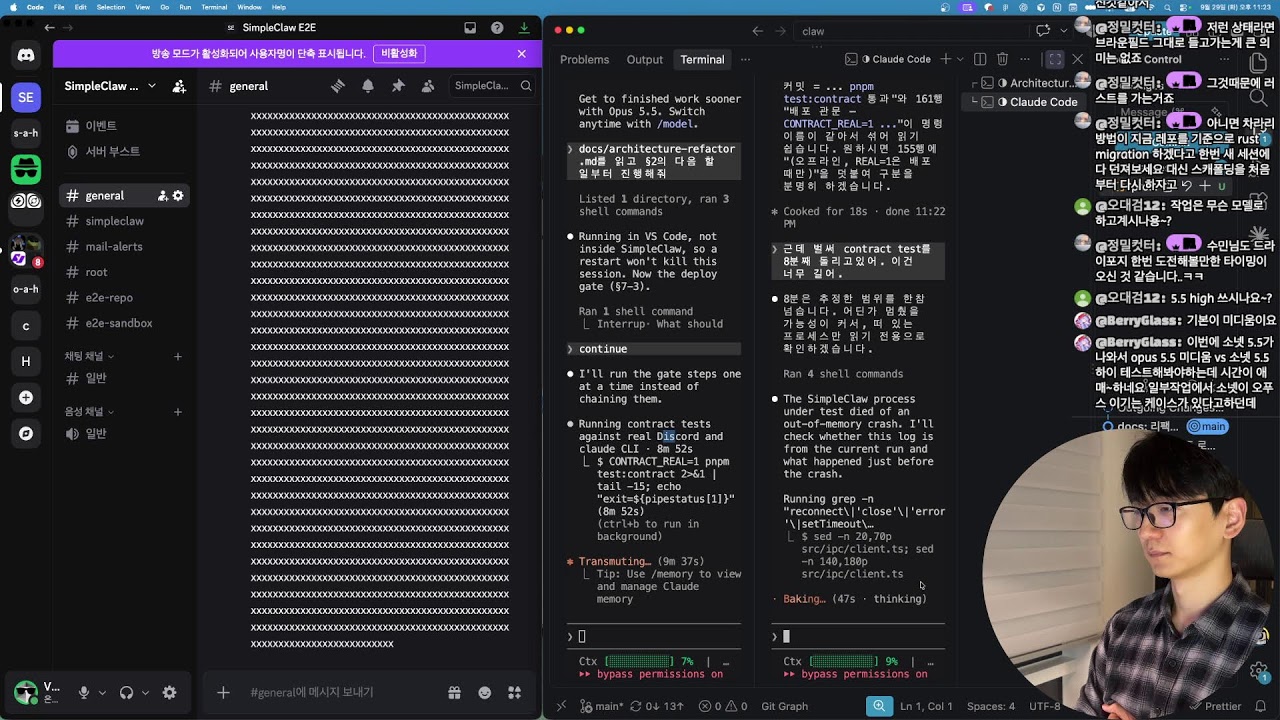Open Discord server discovery compass icon
Screen dimensions: 1280x720
(x=26, y=434)
